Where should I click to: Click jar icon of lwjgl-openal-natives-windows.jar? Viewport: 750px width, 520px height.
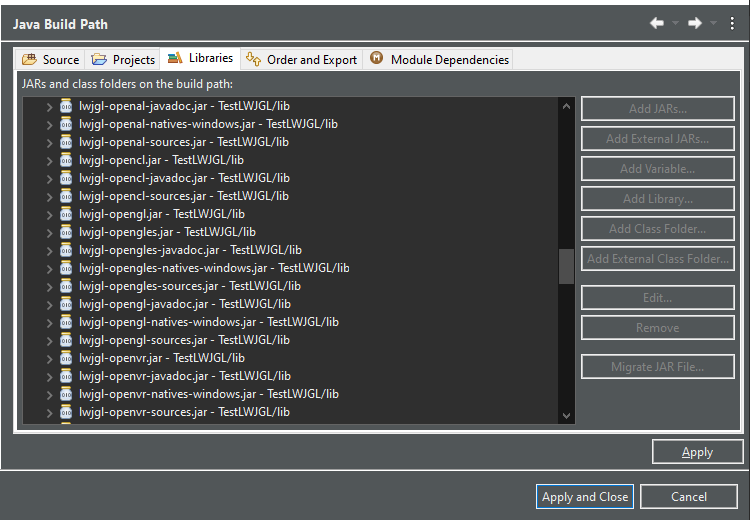tap(66, 124)
